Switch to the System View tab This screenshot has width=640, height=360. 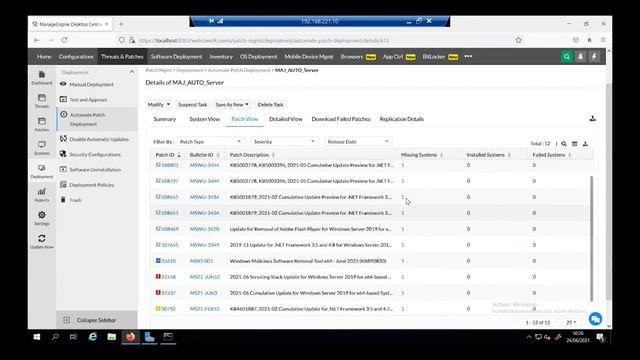[x=204, y=119]
